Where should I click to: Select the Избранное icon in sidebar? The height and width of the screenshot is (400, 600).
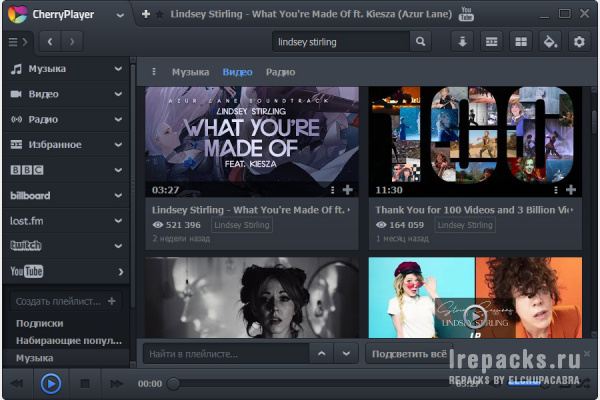click(x=16, y=145)
